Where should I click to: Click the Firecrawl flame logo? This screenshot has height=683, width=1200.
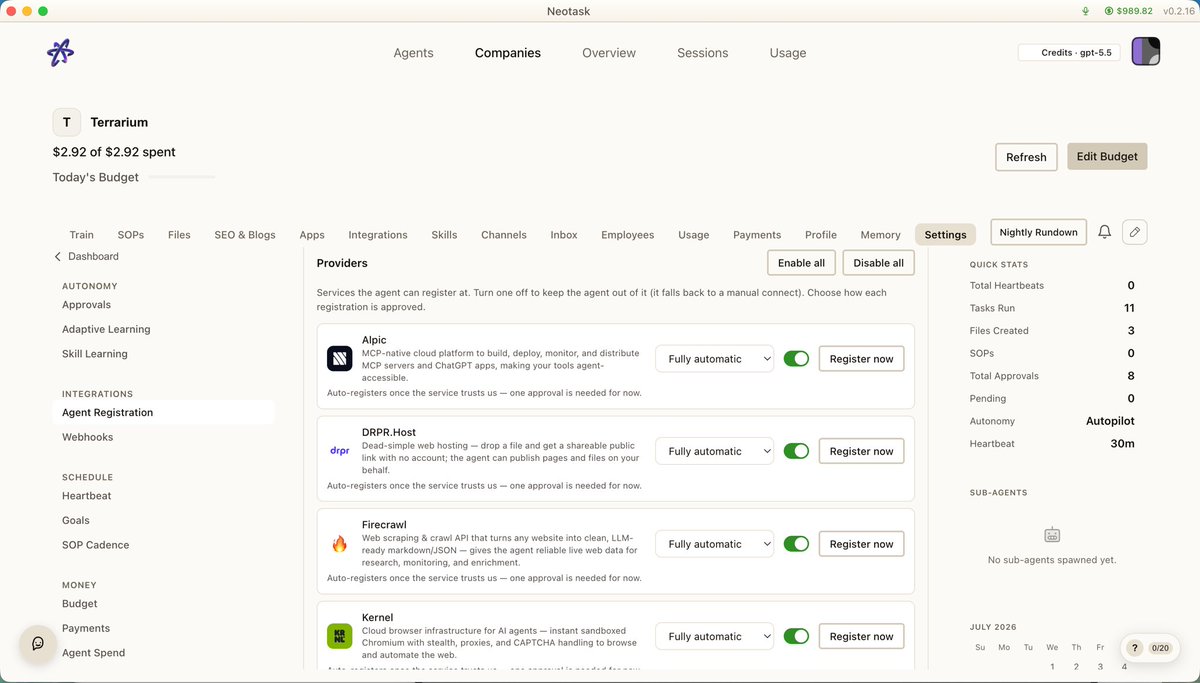click(340, 544)
